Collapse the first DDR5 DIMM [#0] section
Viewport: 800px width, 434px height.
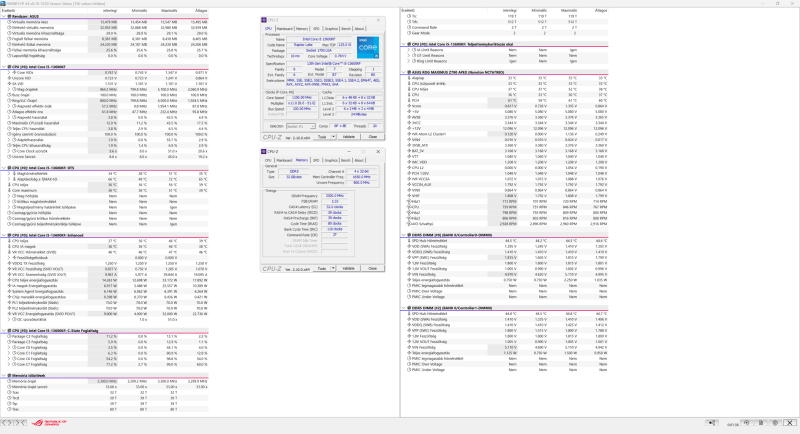coord(404,235)
